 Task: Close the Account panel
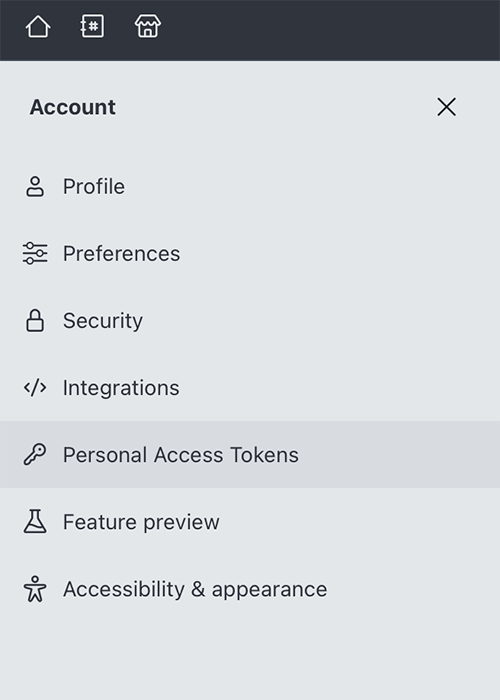tap(446, 107)
